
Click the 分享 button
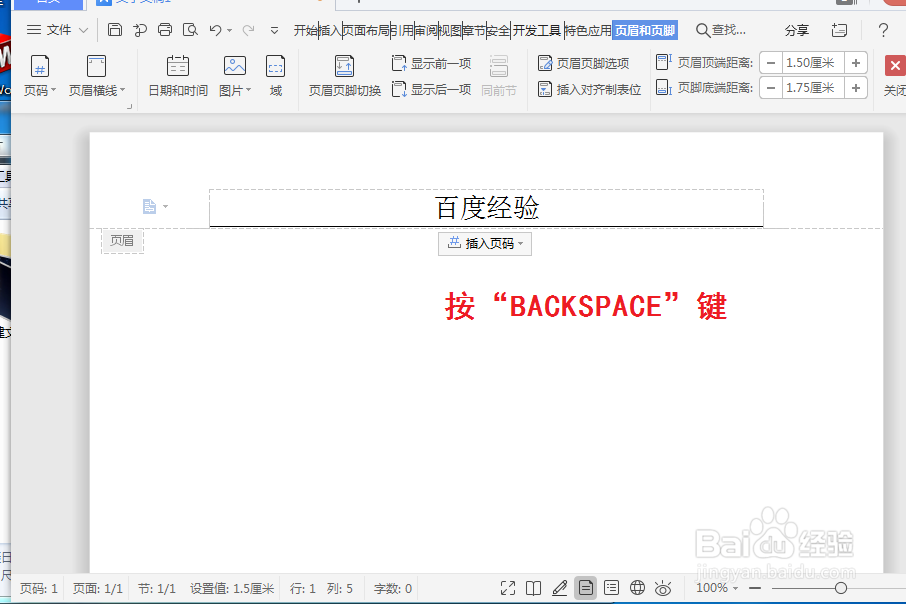pyautogui.click(x=796, y=31)
